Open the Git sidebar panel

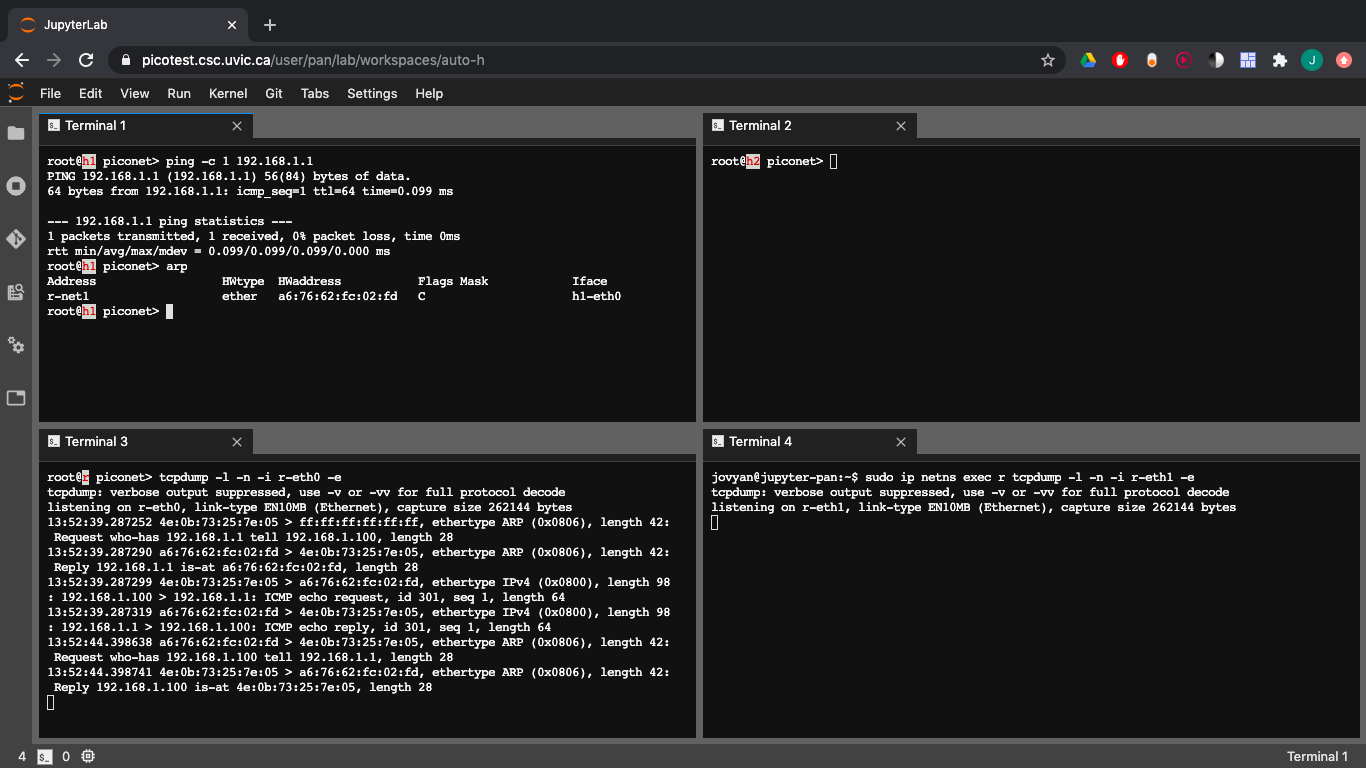coord(16,239)
